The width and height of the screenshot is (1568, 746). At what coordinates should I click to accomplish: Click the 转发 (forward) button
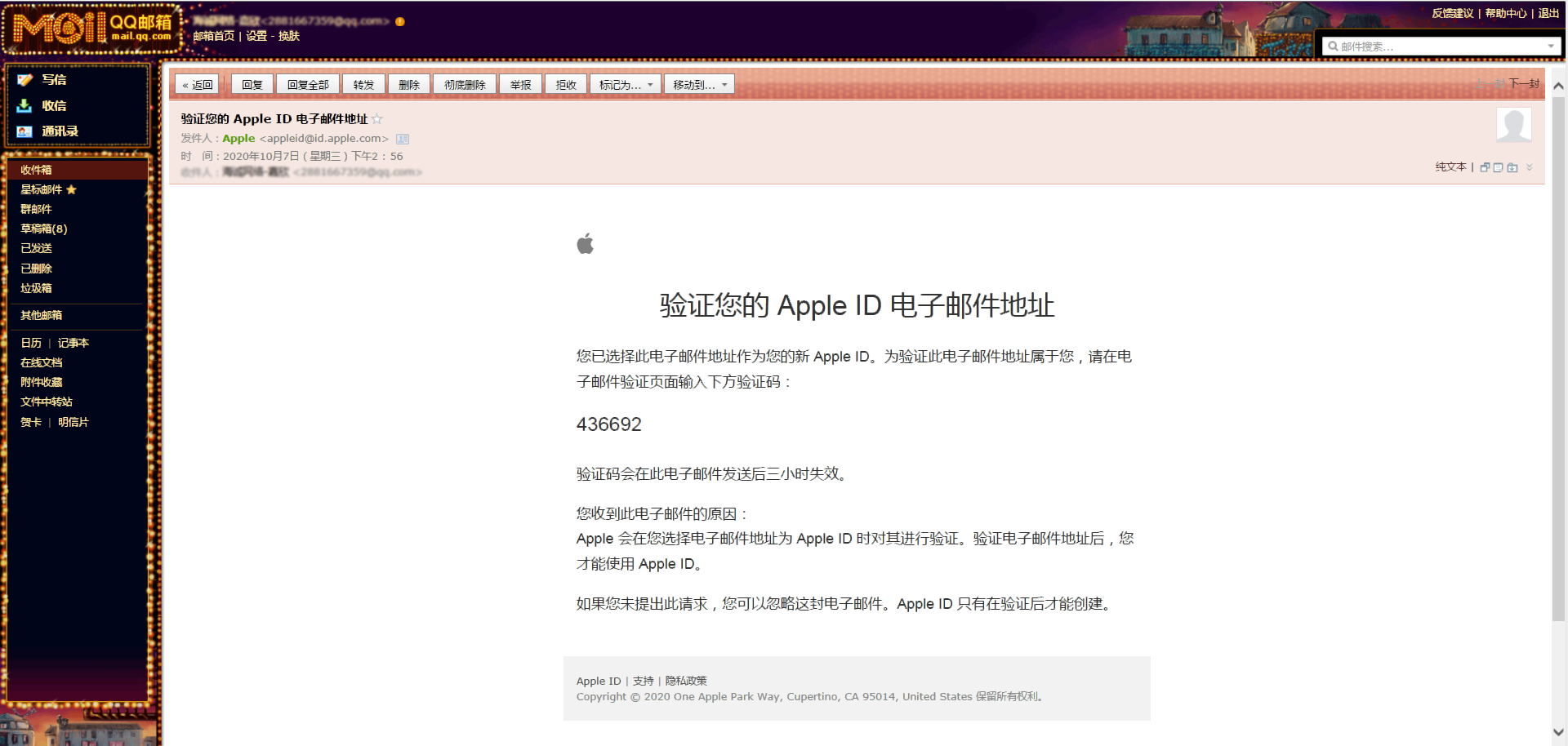(x=363, y=85)
